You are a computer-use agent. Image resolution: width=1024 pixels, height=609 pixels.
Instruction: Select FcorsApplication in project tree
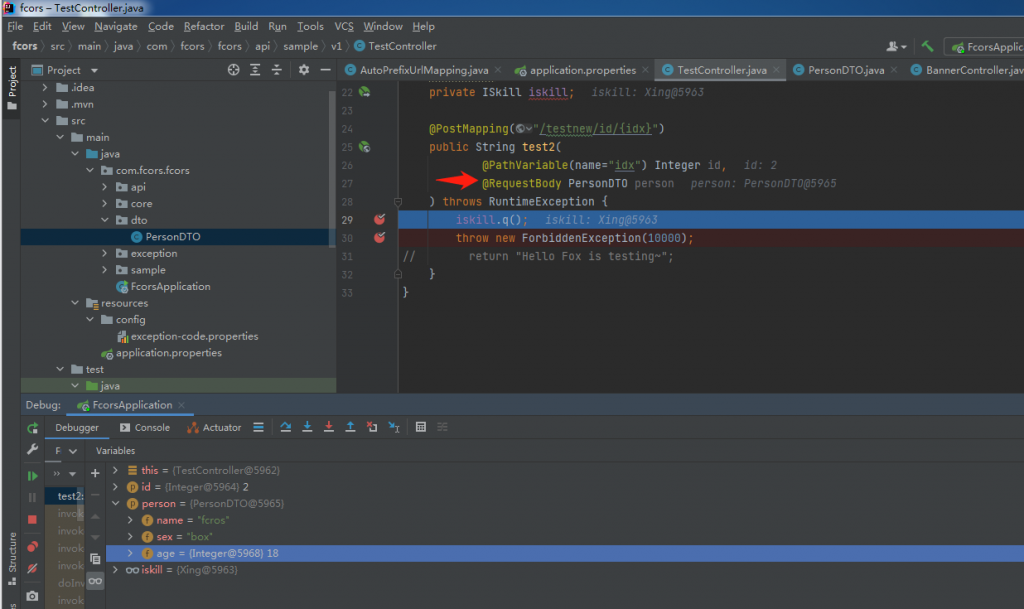(x=170, y=287)
